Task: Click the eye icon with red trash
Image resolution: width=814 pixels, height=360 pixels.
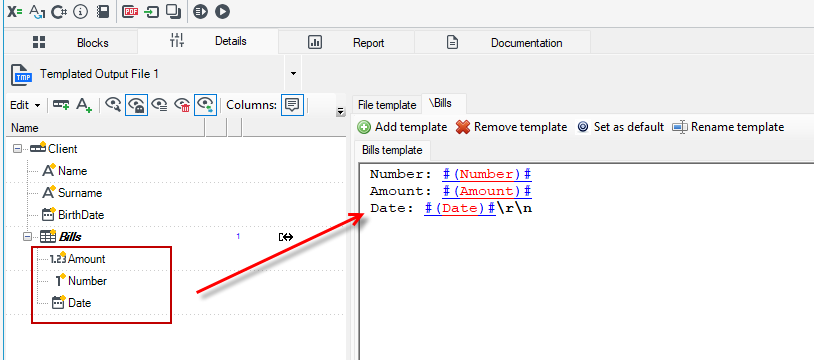Action: click(182, 105)
